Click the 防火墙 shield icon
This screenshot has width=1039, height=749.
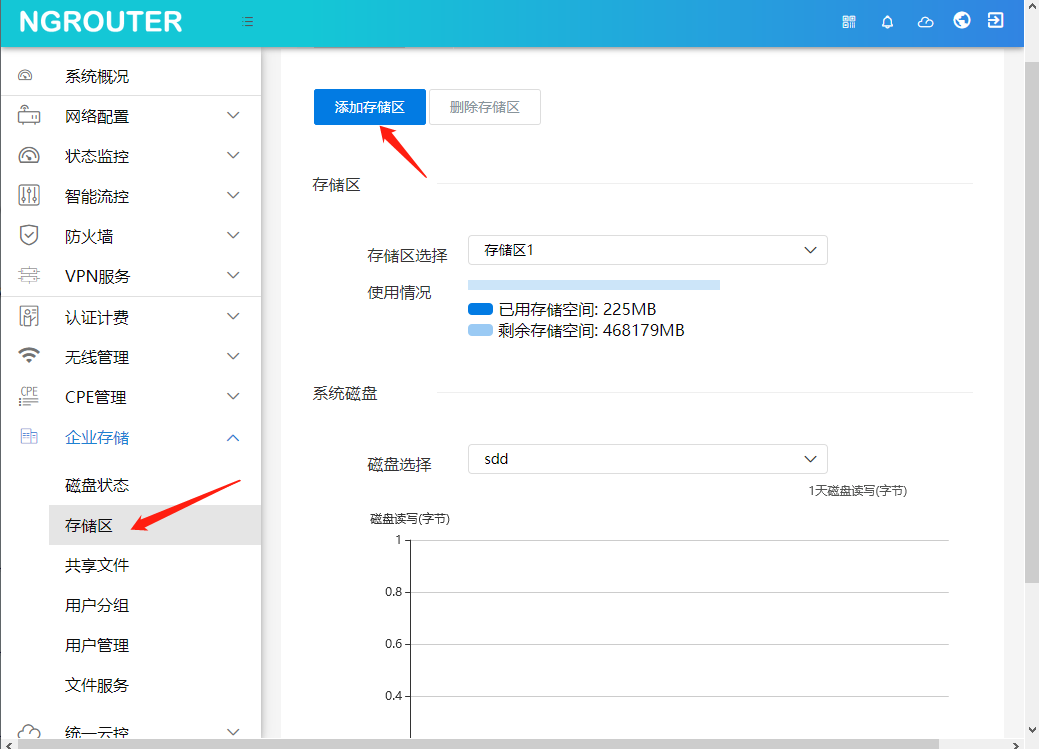pos(29,236)
